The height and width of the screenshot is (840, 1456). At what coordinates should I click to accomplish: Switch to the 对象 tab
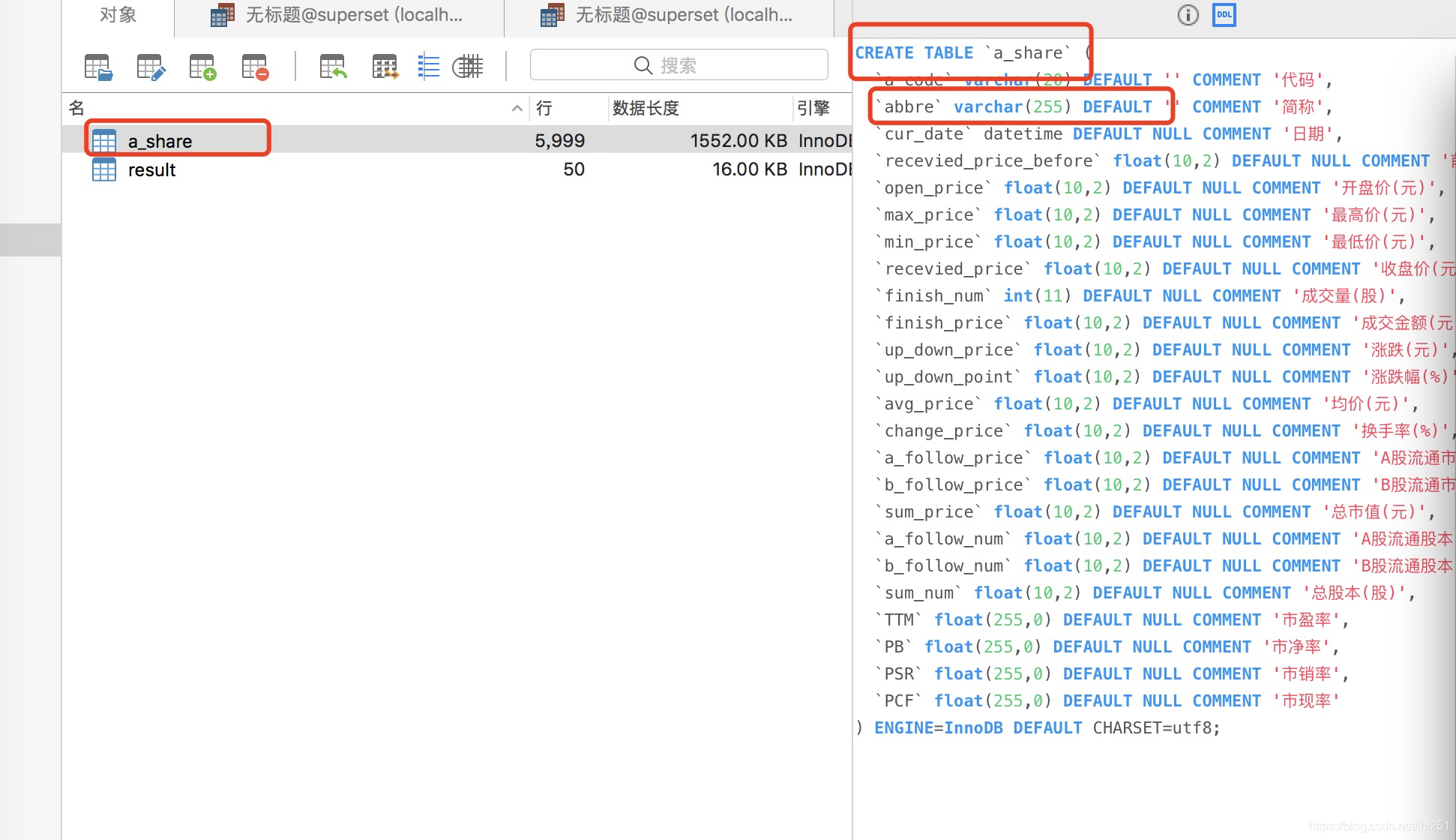click(x=118, y=14)
